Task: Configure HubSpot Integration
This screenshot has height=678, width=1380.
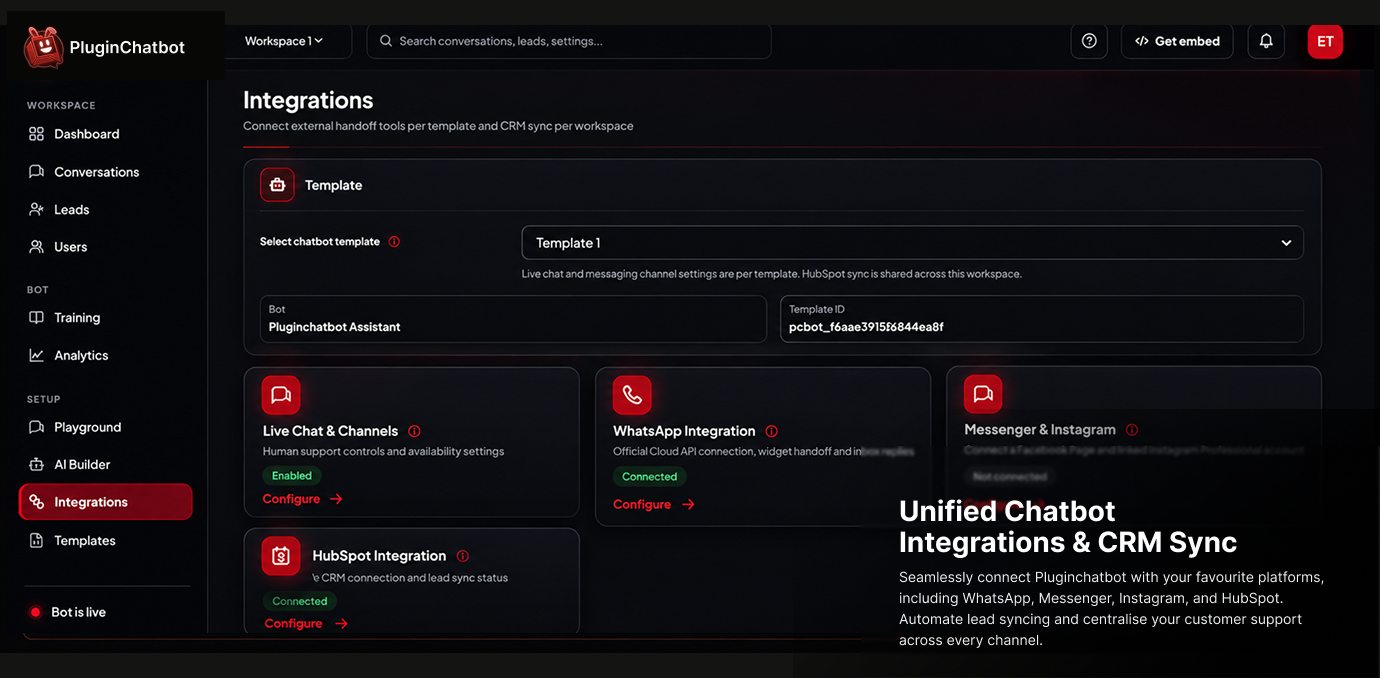Action: click(x=306, y=623)
